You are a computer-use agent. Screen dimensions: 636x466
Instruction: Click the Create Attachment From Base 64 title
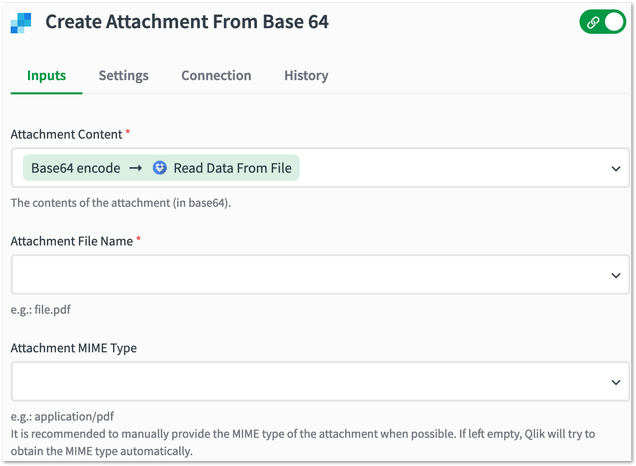click(187, 22)
